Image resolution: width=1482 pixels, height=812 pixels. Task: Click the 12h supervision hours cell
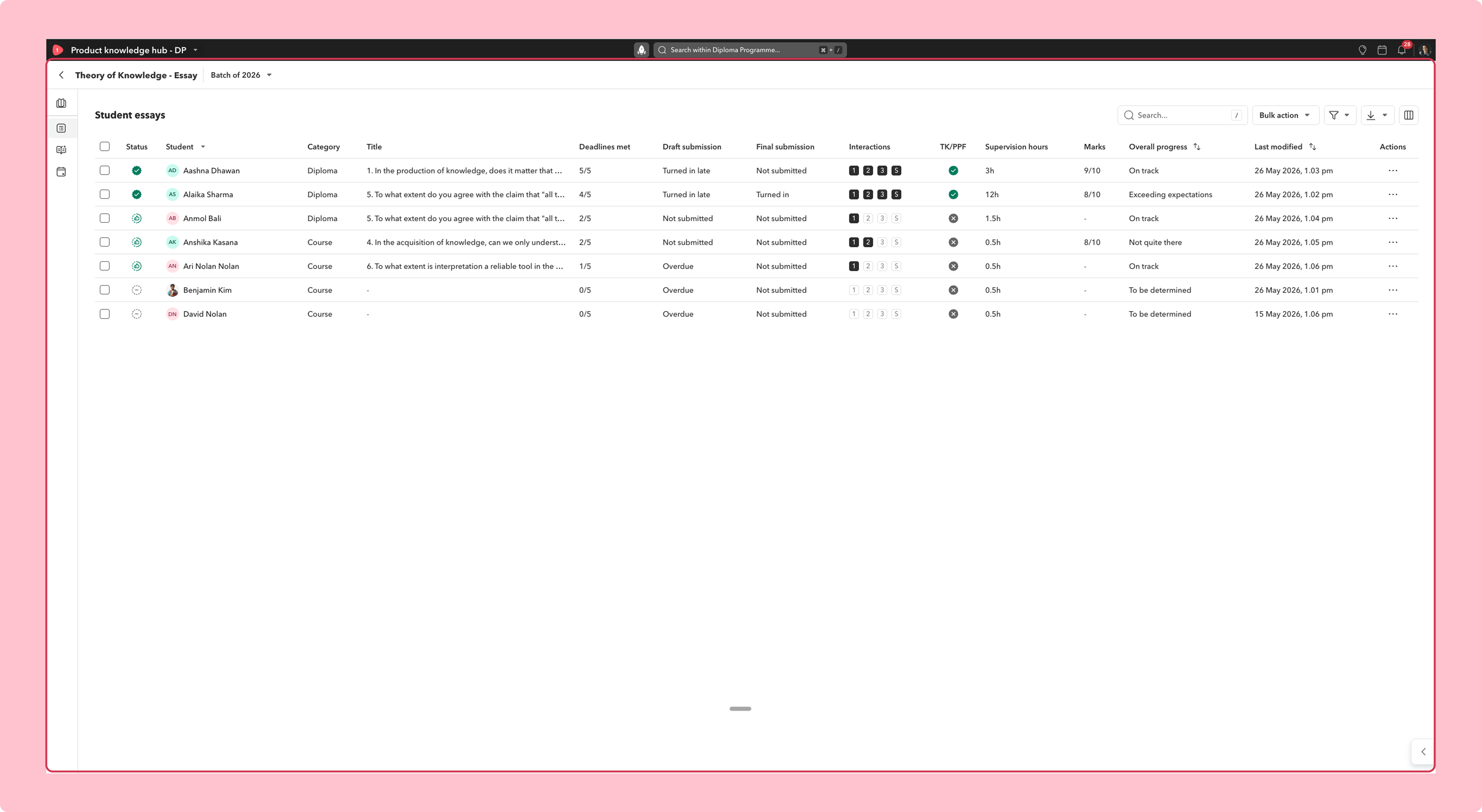pos(991,194)
